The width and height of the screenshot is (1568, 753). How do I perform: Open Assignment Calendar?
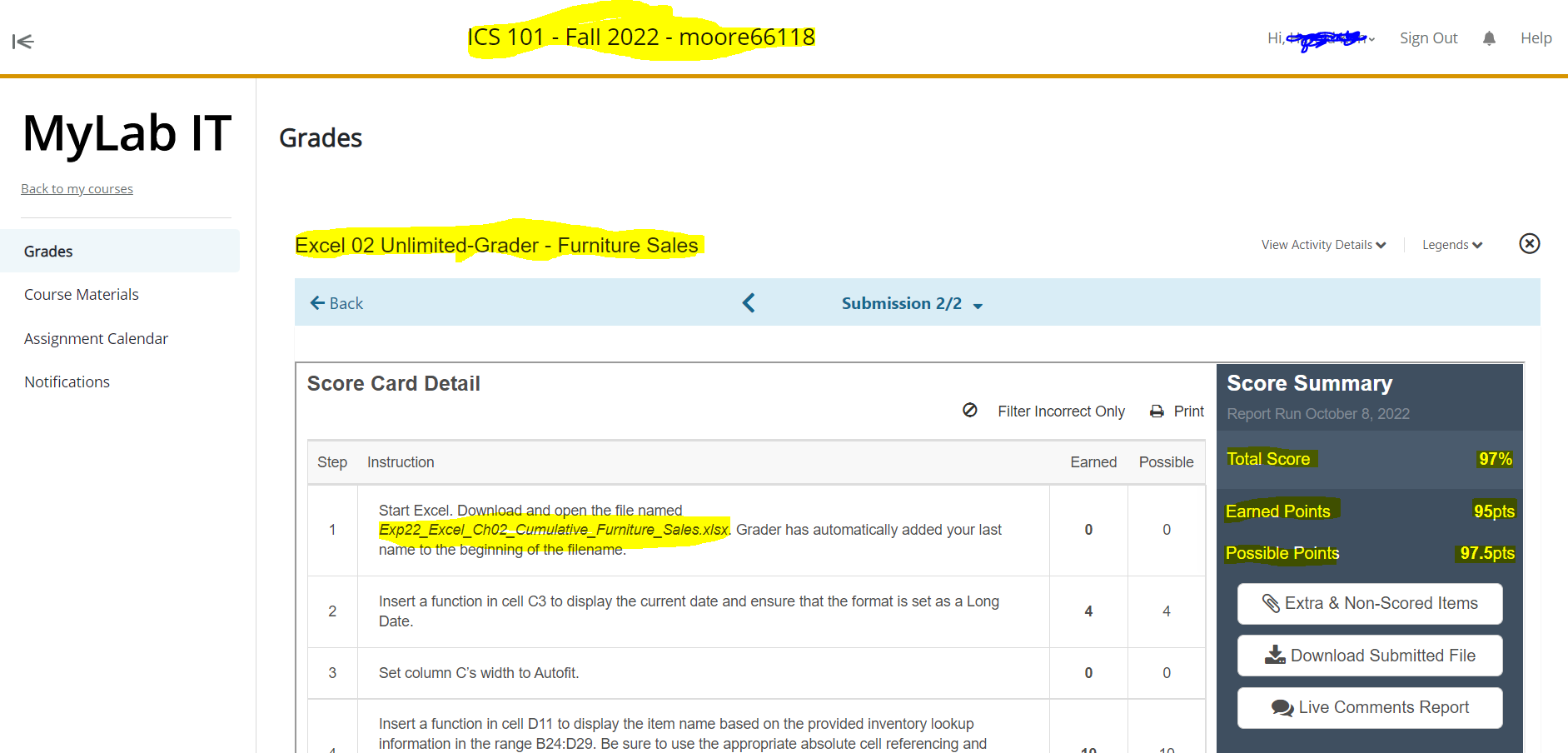tap(96, 338)
